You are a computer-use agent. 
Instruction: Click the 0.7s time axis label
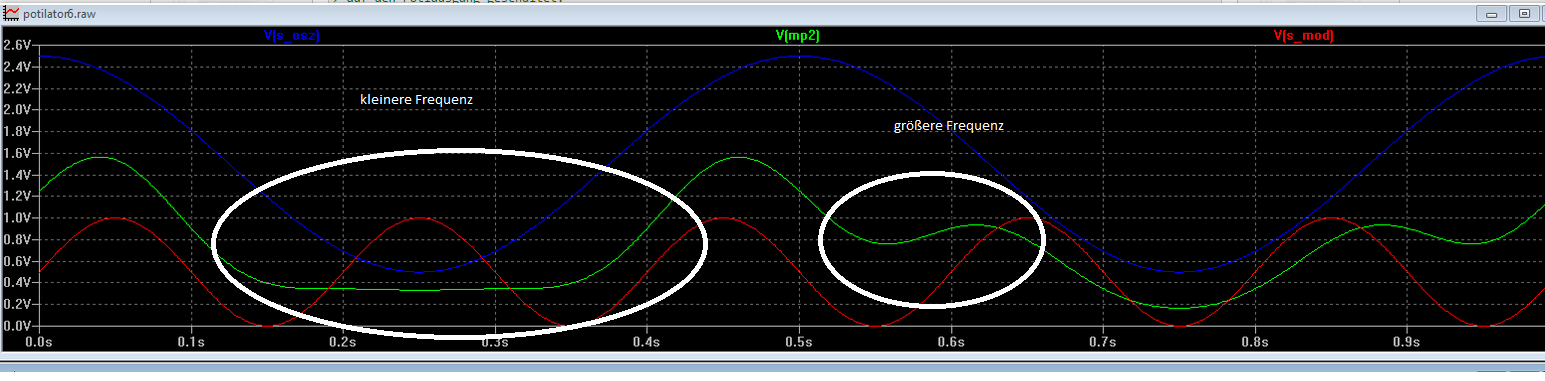pyautogui.click(x=1102, y=343)
